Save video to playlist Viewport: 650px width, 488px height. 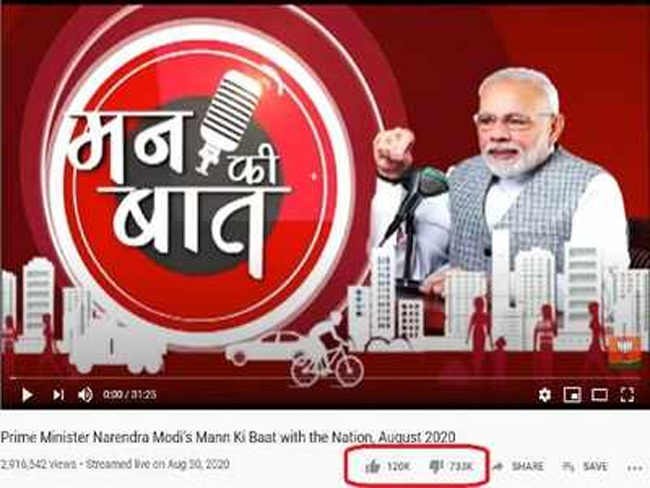point(585,466)
